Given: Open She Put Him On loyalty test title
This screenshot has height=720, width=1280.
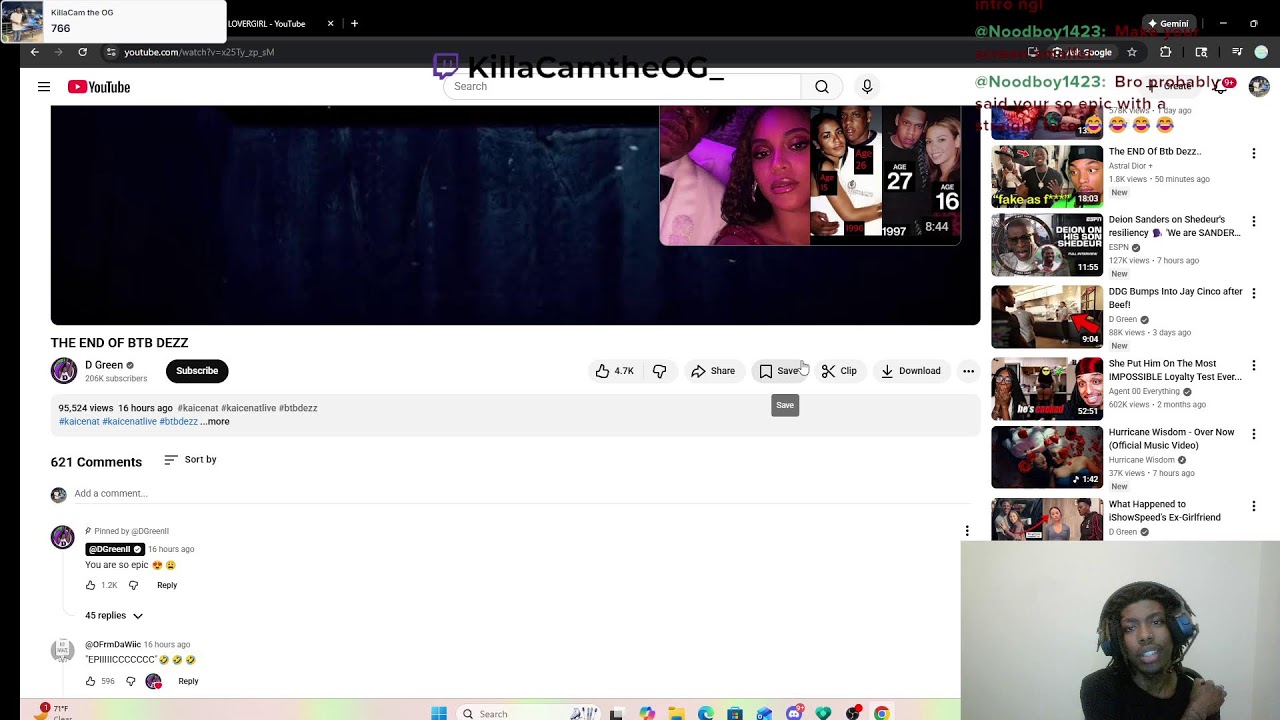Looking at the screenshot, I should click(1175, 371).
